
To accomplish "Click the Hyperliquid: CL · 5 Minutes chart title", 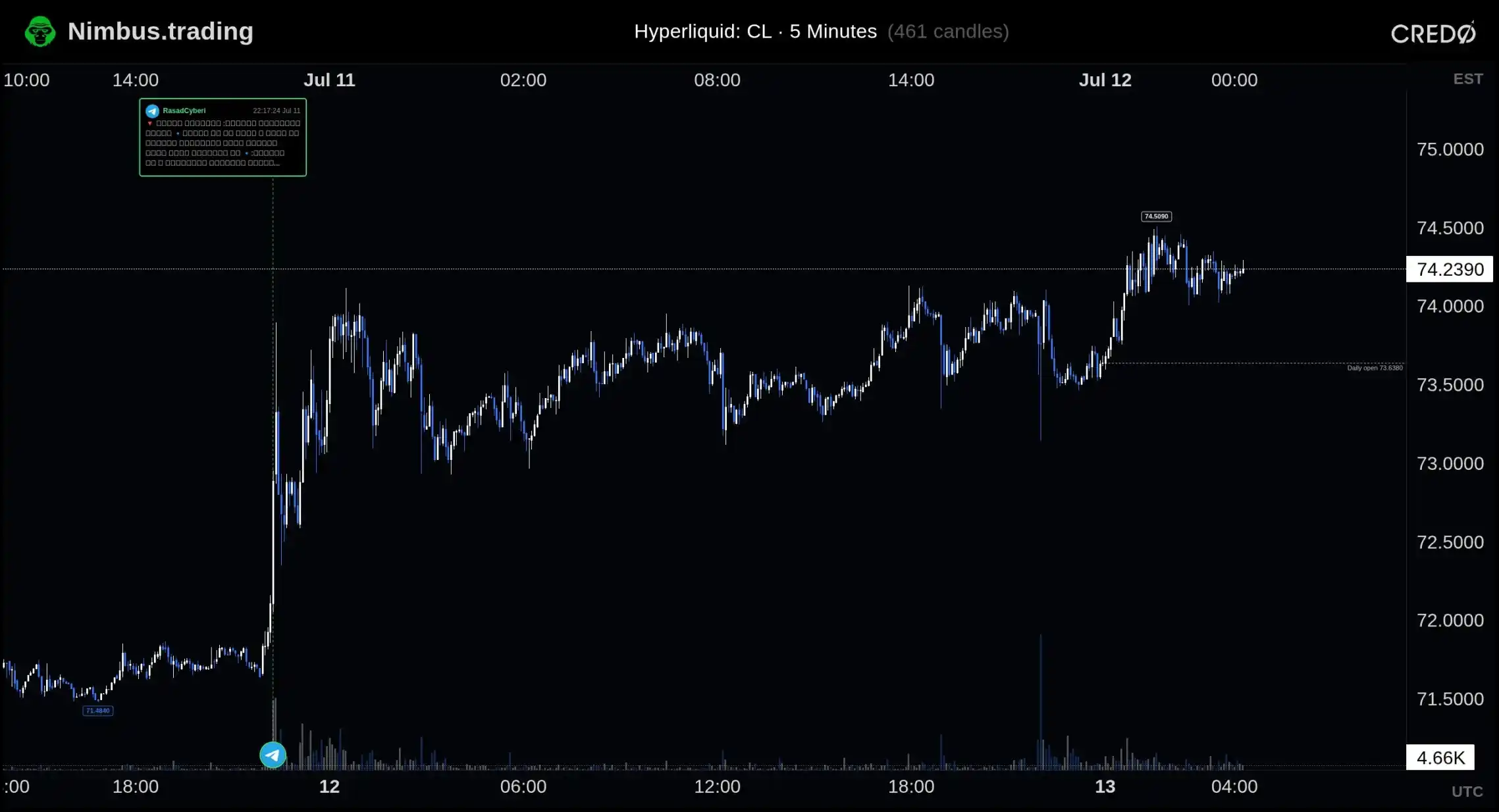I will tap(755, 32).
